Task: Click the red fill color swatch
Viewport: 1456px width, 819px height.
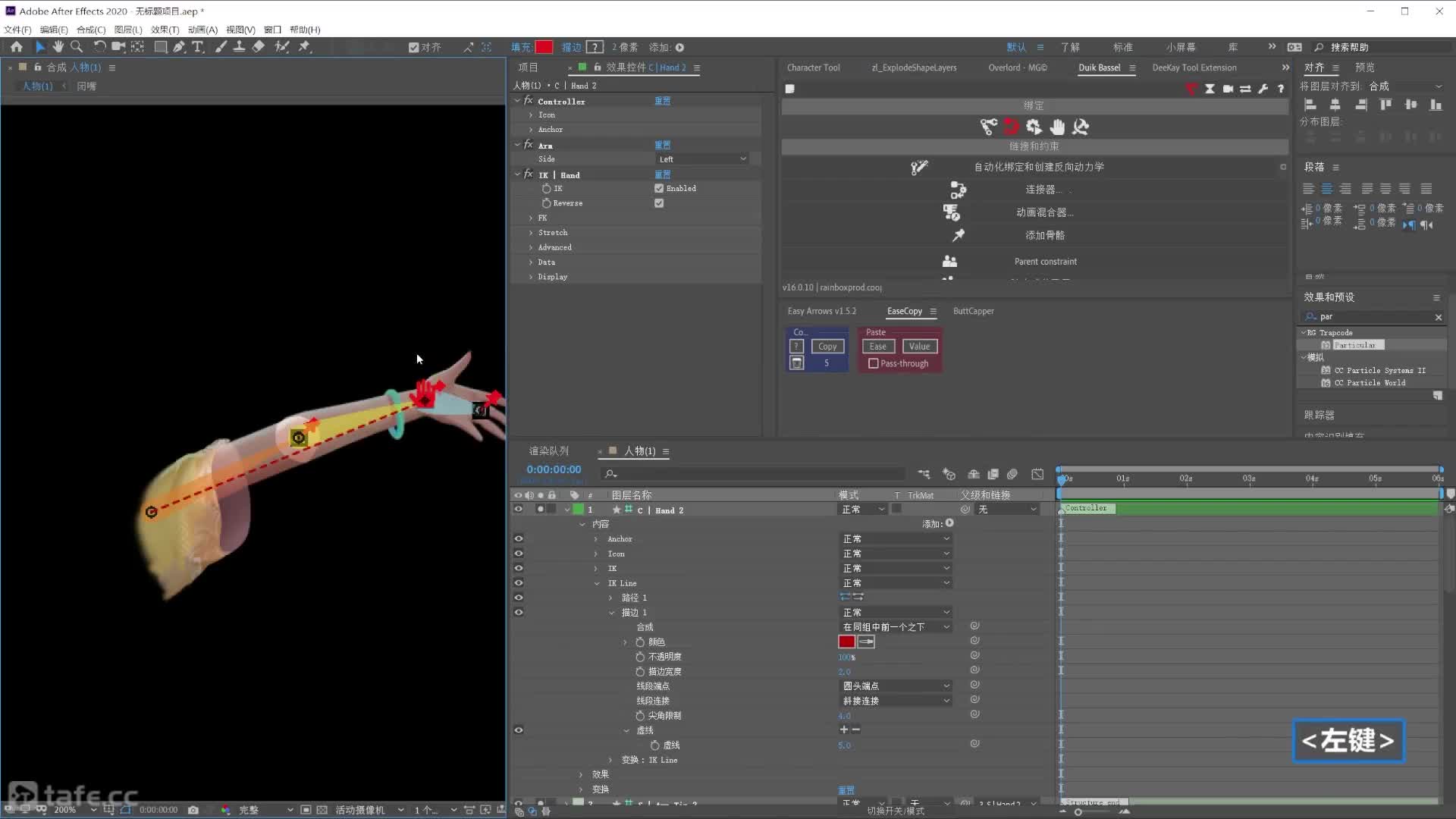Action: (x=544, y=47)
